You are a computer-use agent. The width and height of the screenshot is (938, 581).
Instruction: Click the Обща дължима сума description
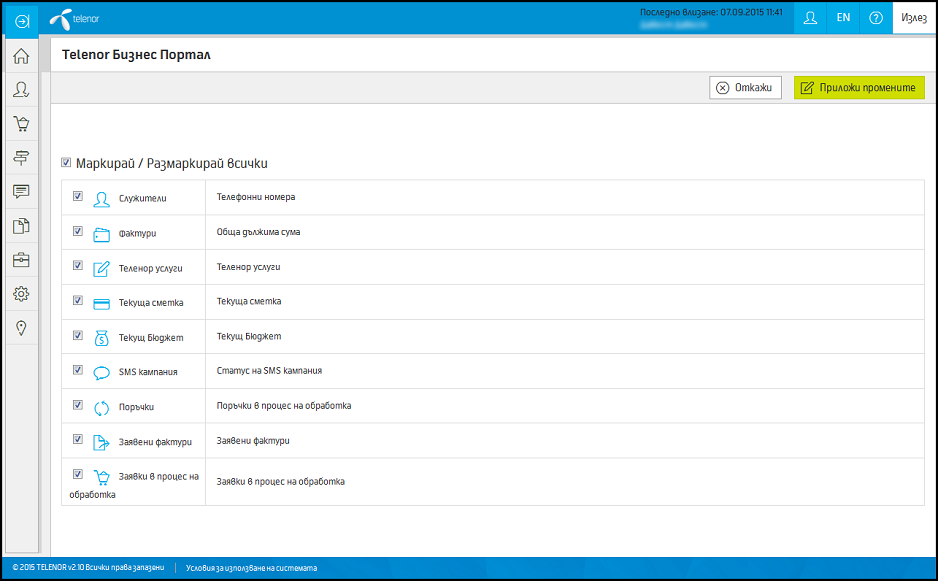coord(258,232)
